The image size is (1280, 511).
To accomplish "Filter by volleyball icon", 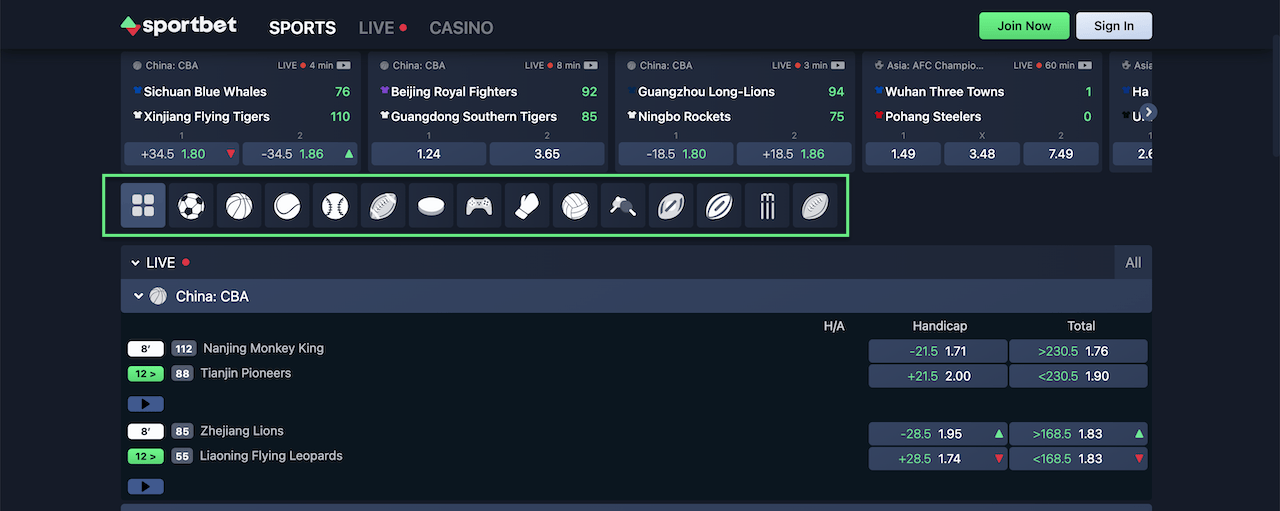I will (575, 206).
